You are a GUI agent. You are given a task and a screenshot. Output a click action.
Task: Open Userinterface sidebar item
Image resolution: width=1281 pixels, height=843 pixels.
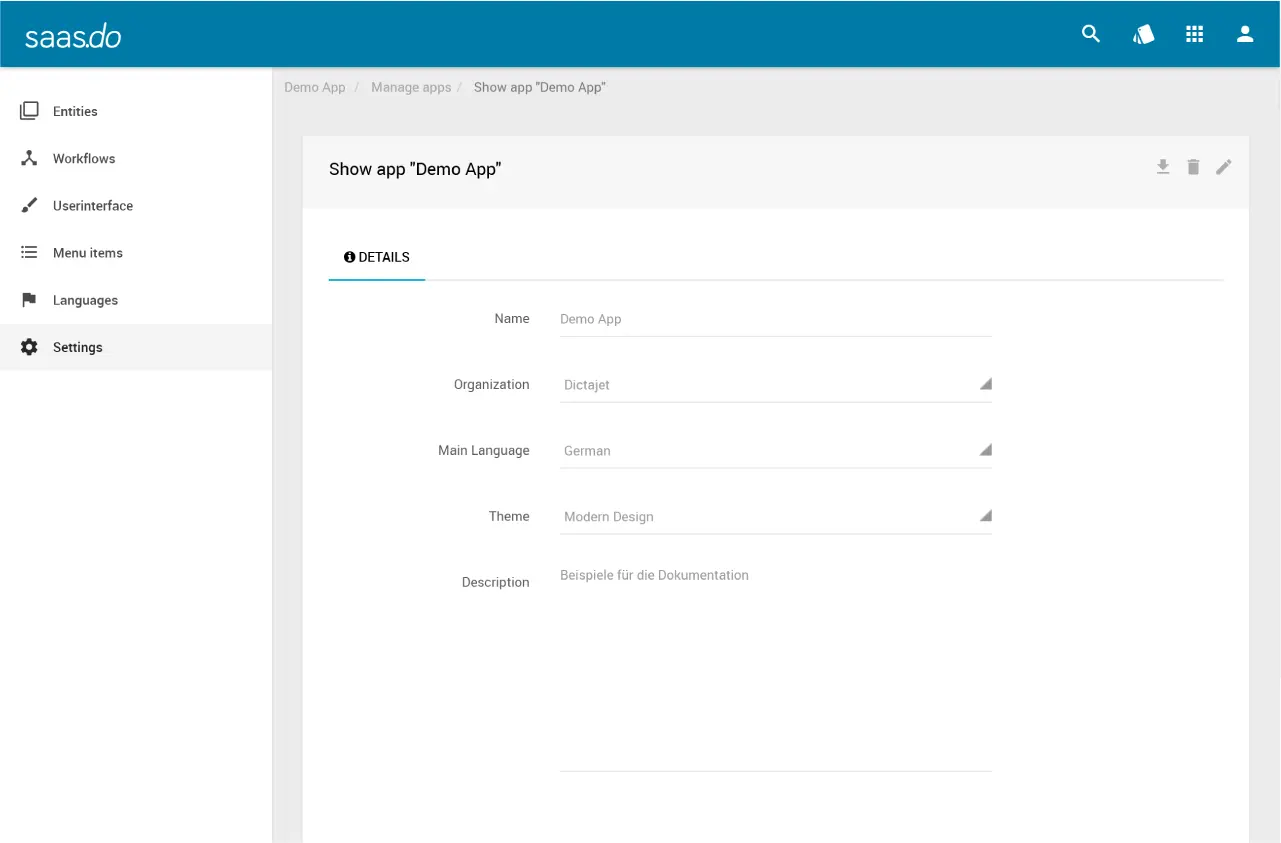click(92, 205)
